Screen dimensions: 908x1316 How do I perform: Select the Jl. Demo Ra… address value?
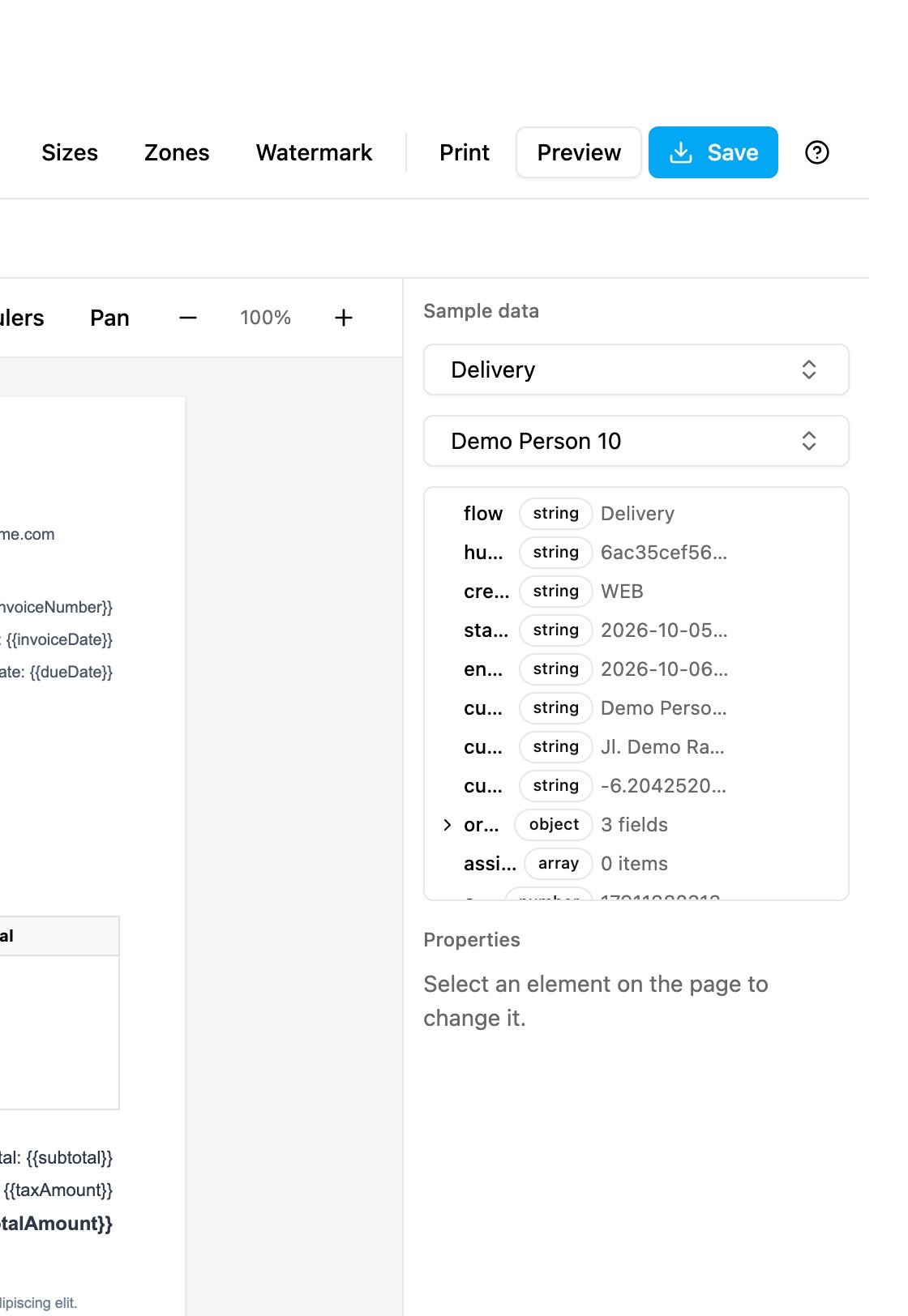(x=662, y=747)
